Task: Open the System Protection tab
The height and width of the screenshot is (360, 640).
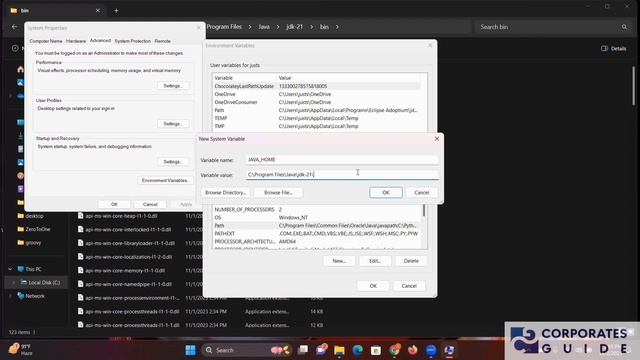Action: [x=132, y=41]
